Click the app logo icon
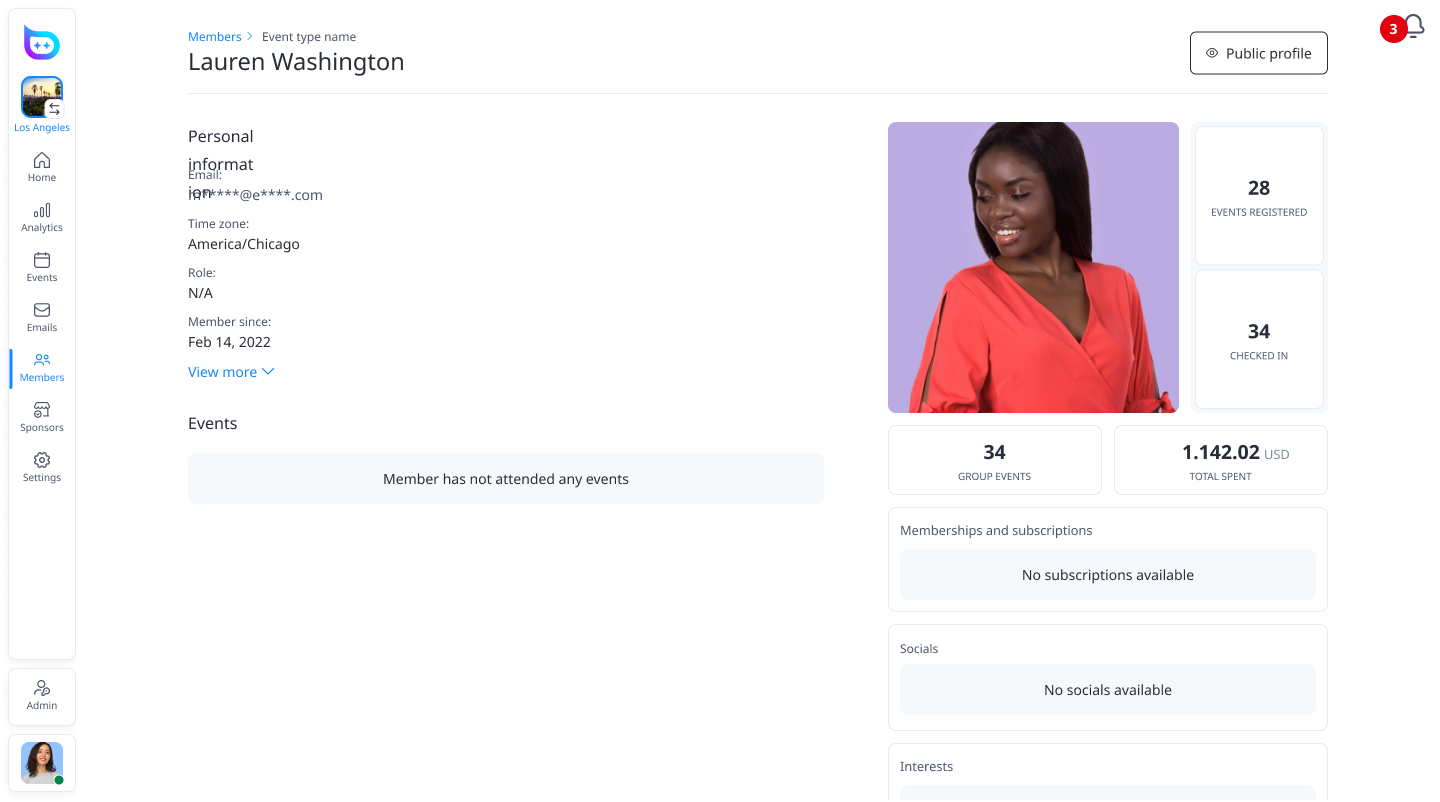The height and width of the screenshot is (802, 1440). coord(42,43)
